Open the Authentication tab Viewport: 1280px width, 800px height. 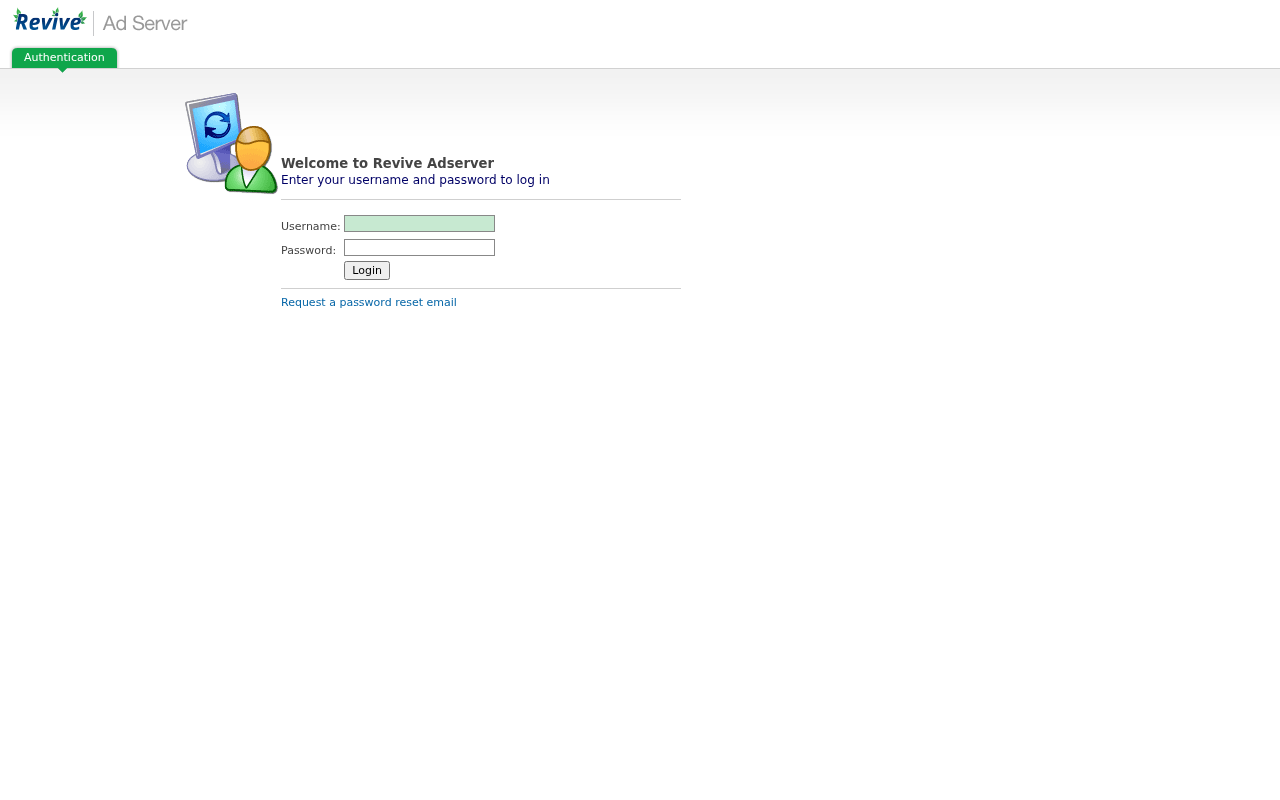[64, 58]
